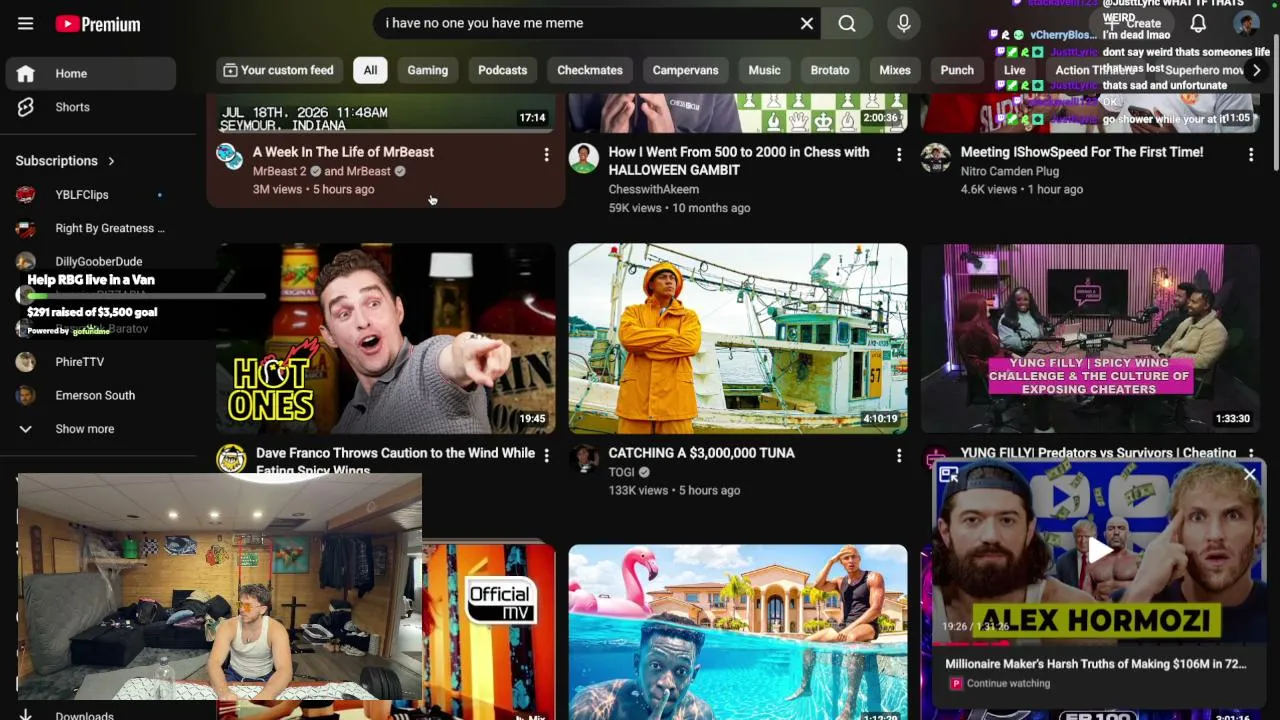The image size is (1280, 720).
Task: Open the Hot Ones Dave Franco thumbnail
Action: pos(386,339)
